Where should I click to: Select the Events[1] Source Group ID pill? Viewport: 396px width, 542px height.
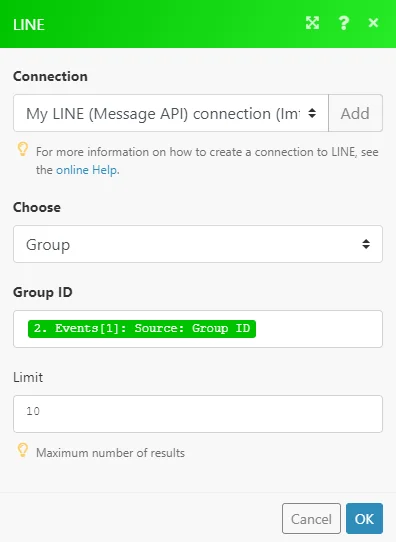coord(142,329)
